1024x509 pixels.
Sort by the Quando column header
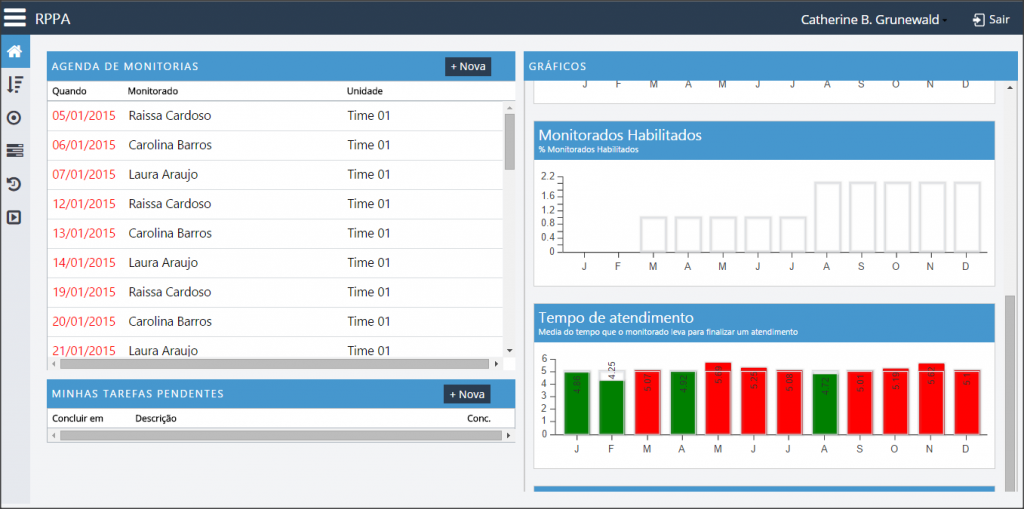tap(69, 91)
